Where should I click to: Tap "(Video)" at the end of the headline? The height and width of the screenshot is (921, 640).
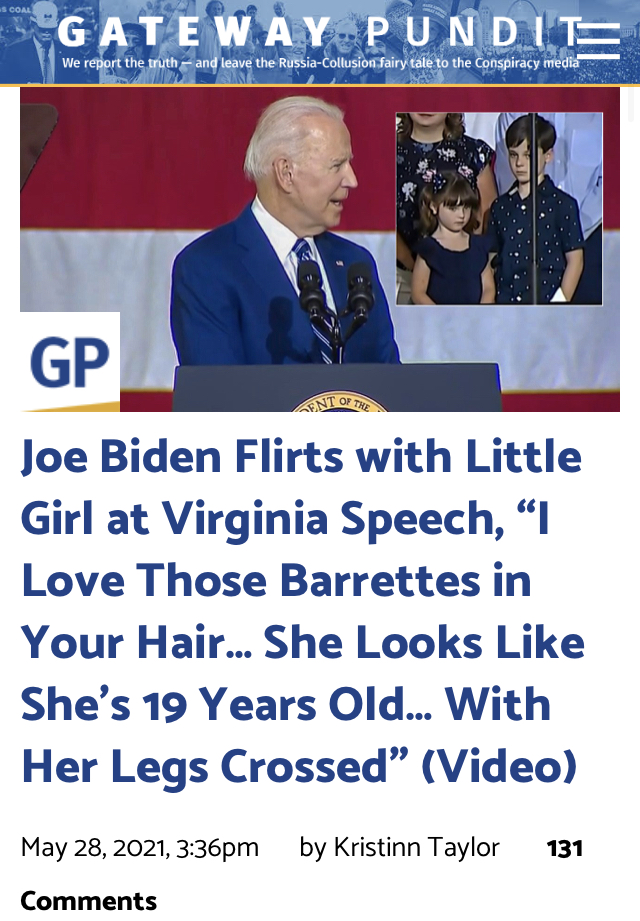499,767
